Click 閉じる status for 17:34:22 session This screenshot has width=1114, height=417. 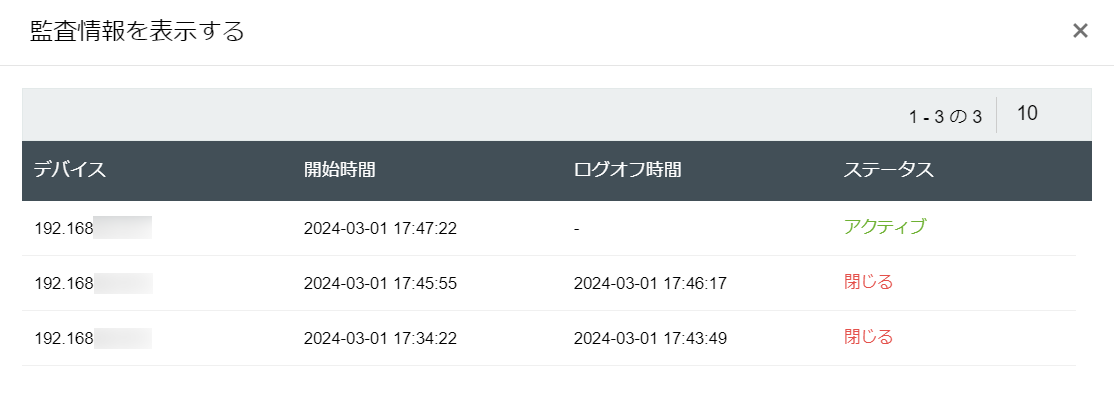(868, 337)
